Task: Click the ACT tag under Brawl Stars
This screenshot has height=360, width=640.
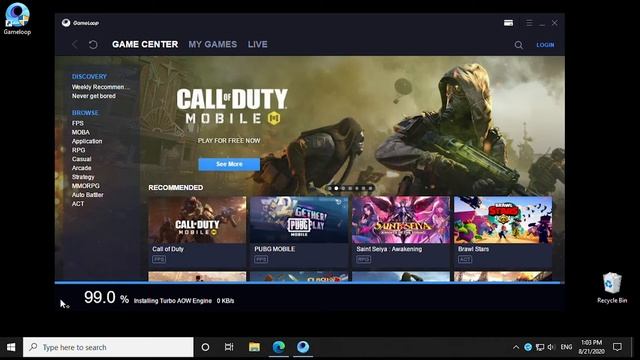Action: (465, 259)
